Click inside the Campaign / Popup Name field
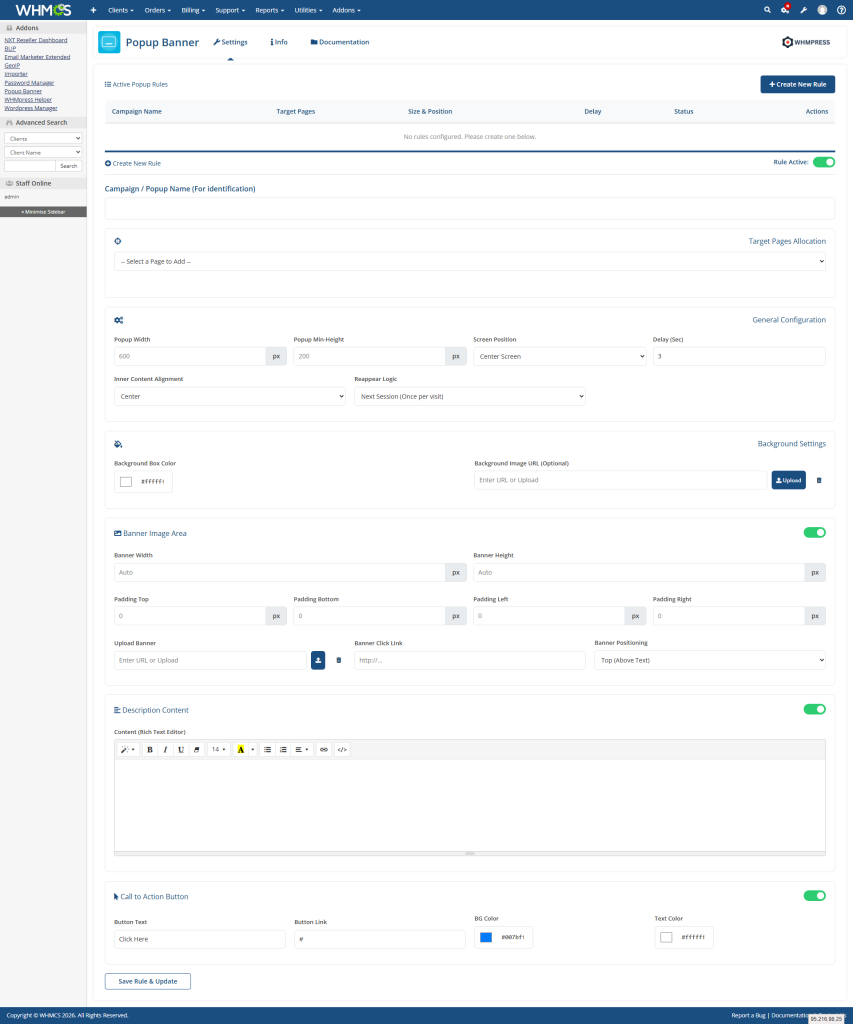This screenshot has height=1024, width=853. coord(470,207)
